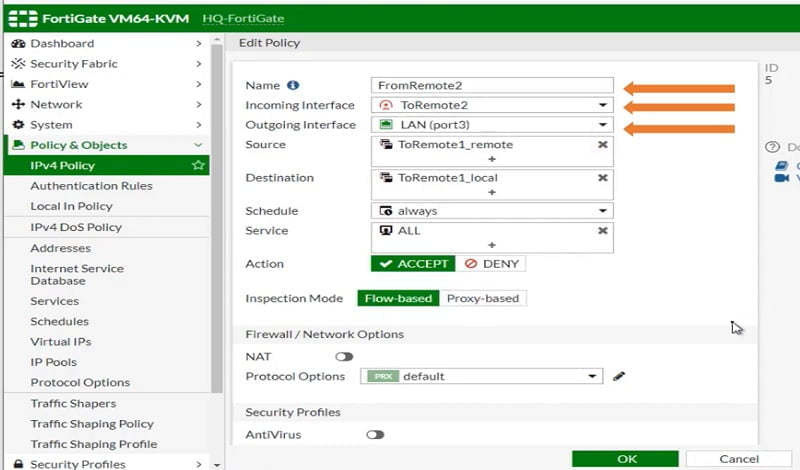Click the ToRemote1_remote address icon
Viewport: 800px width, 470px height.
[x=386, y=144]
